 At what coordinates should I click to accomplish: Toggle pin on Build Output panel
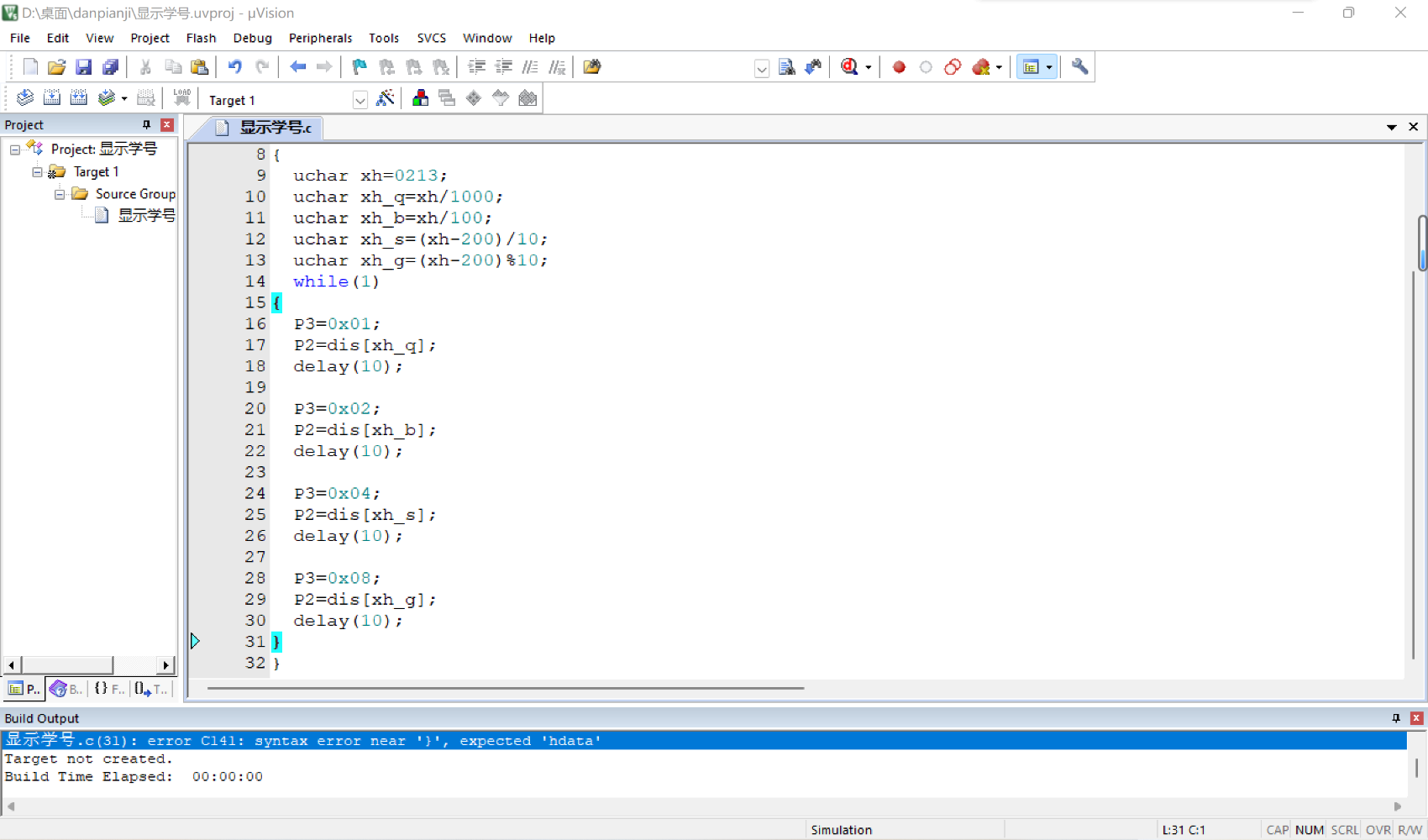tap(1396, 718)
